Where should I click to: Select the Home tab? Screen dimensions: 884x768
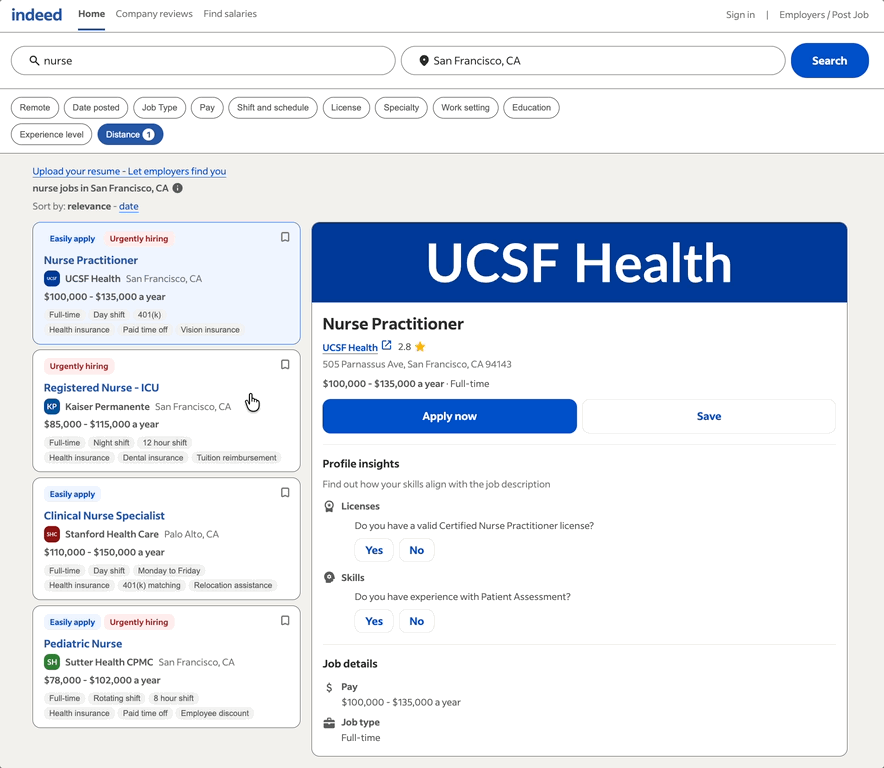point(91,14)
